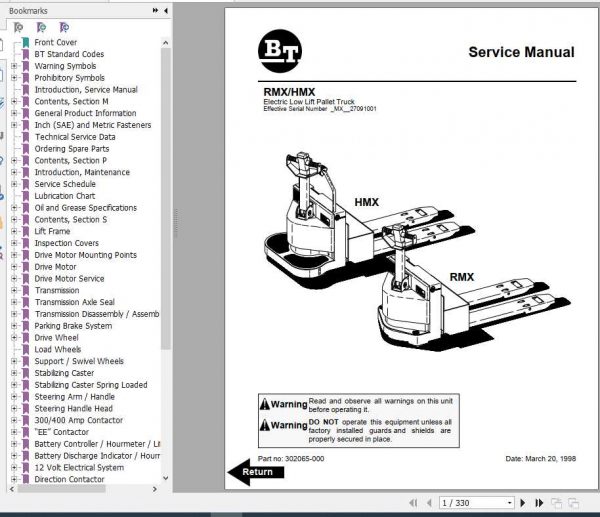Select the Ordering Spare Parts bookmark
Viewport: 600px width, 517px height.
coord(72,149)
